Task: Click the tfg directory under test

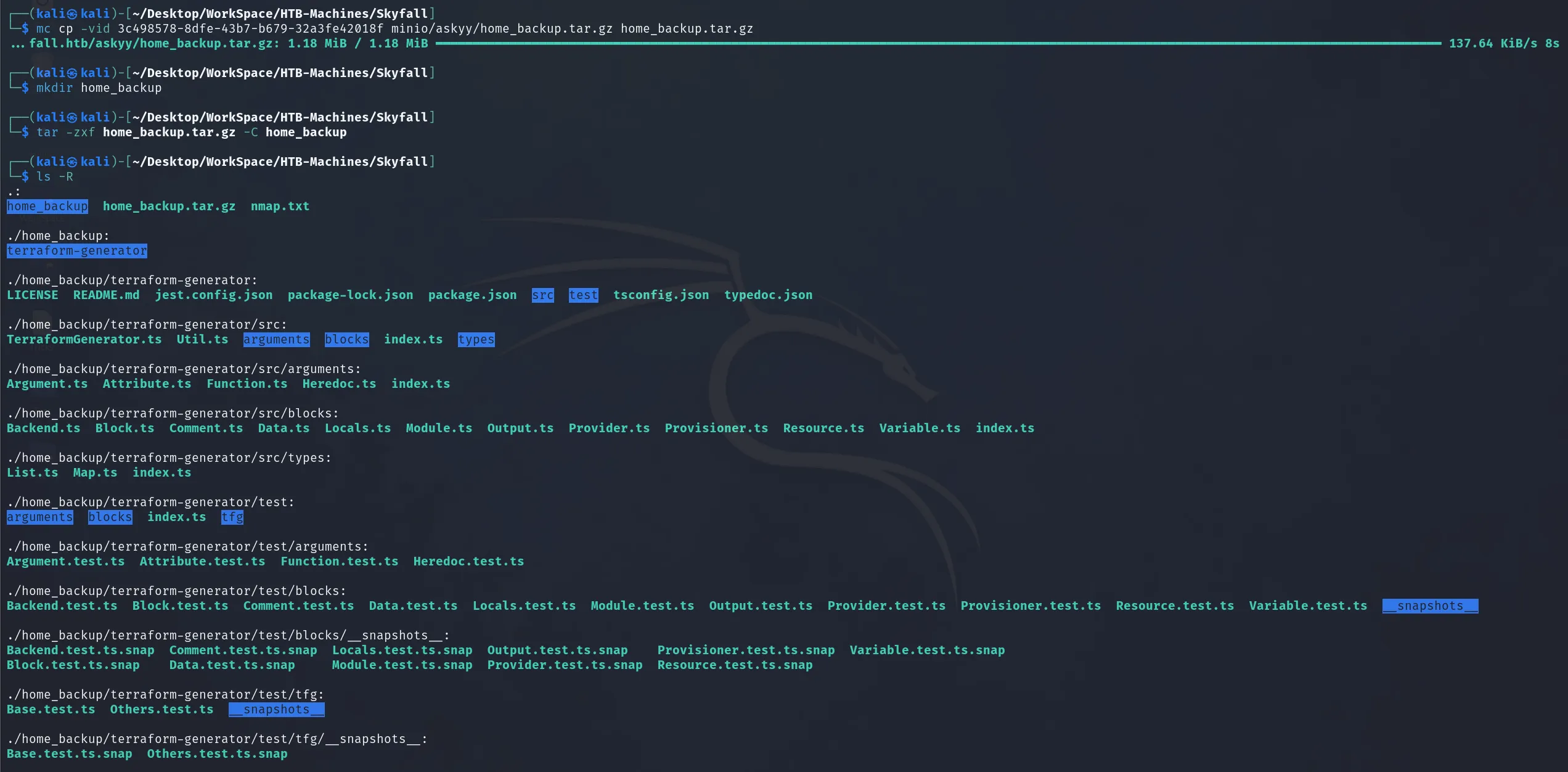Action: (232, 517)
